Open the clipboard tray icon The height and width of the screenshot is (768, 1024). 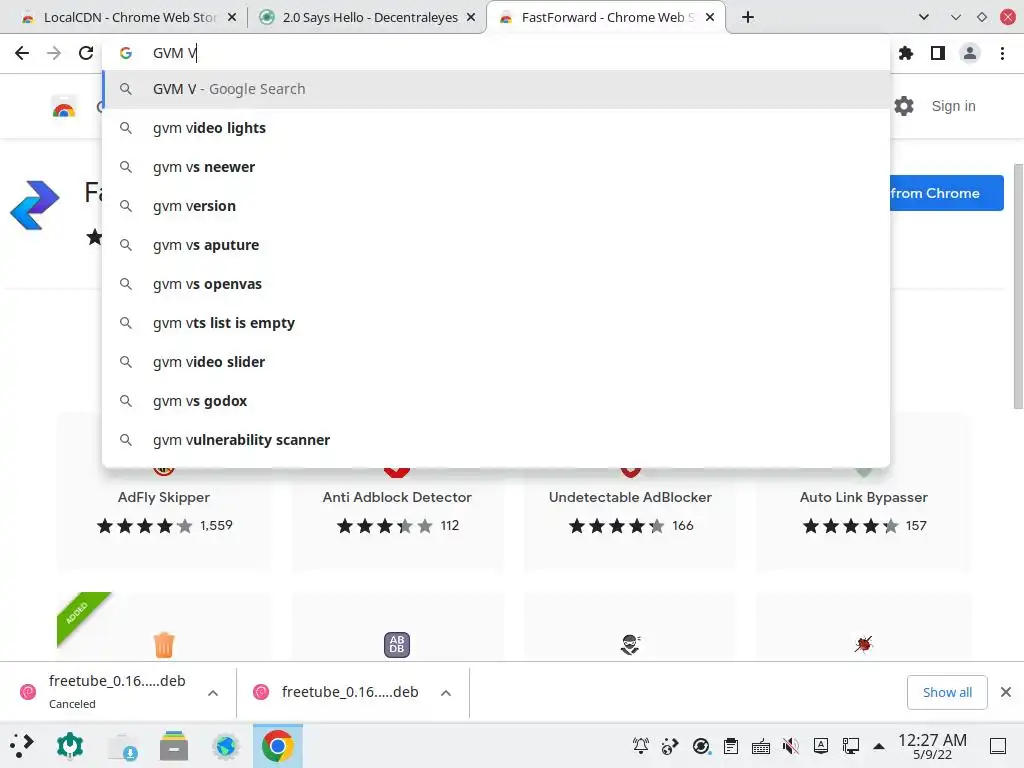[731, 745]
